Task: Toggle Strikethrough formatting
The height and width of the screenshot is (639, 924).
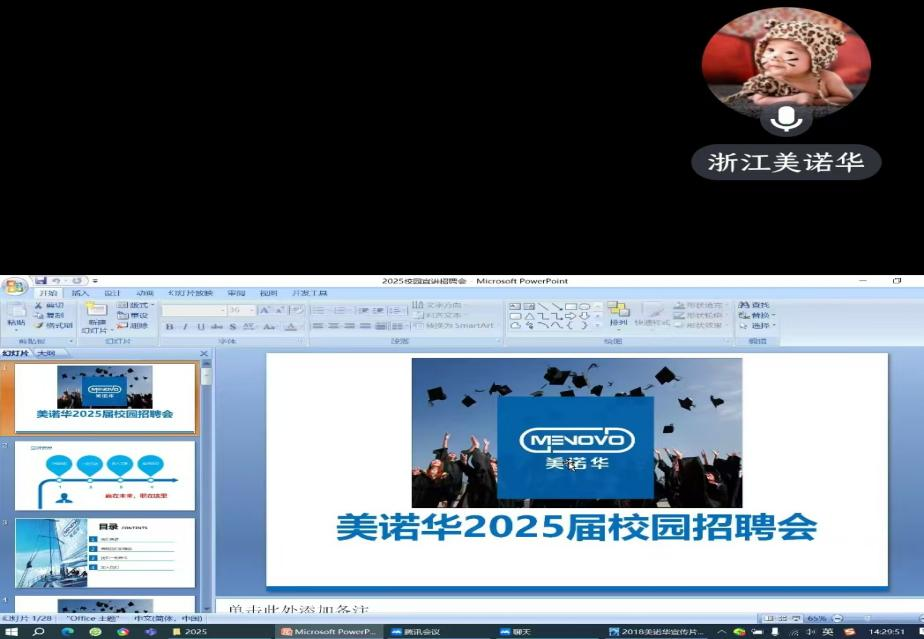Action: (217, 327)
